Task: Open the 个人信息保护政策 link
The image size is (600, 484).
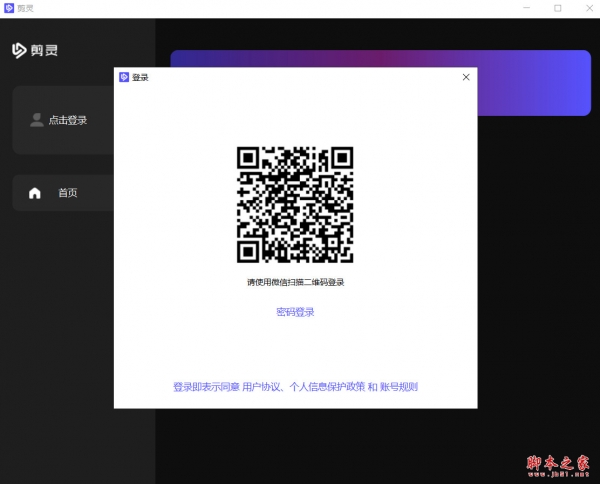Action: click(326, 387)
